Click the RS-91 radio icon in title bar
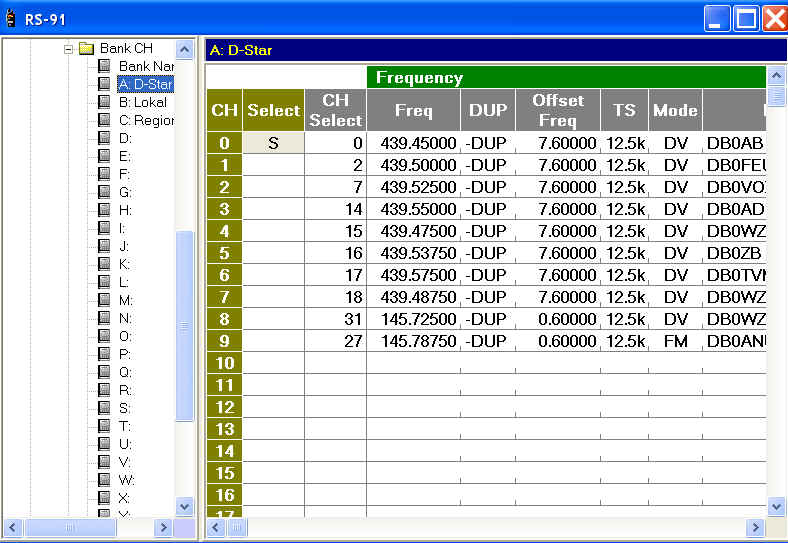Image resolution: width=788 pixels, height=543 pixels. (11, 19)
